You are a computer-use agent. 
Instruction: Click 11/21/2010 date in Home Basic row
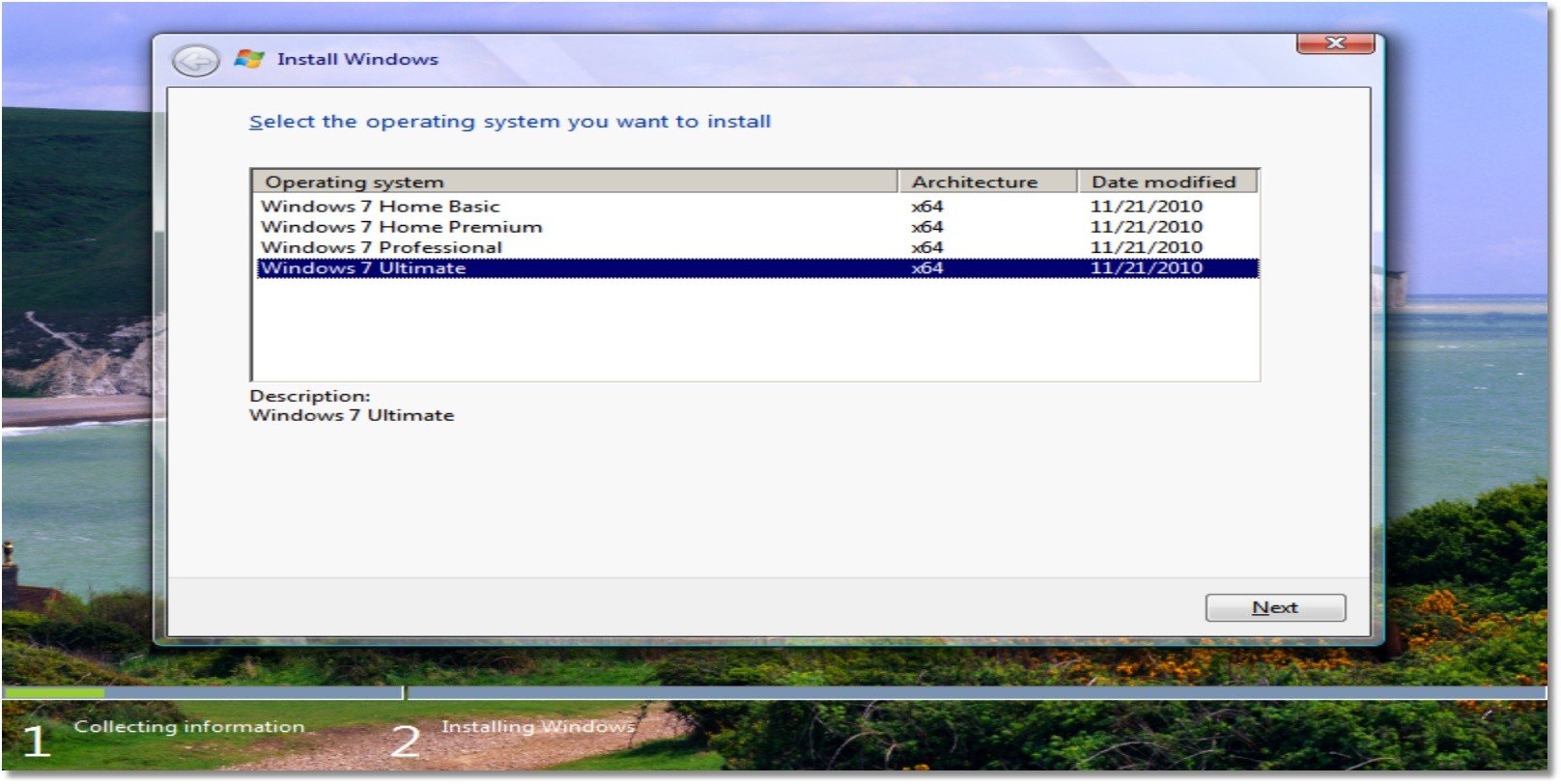1147,206
